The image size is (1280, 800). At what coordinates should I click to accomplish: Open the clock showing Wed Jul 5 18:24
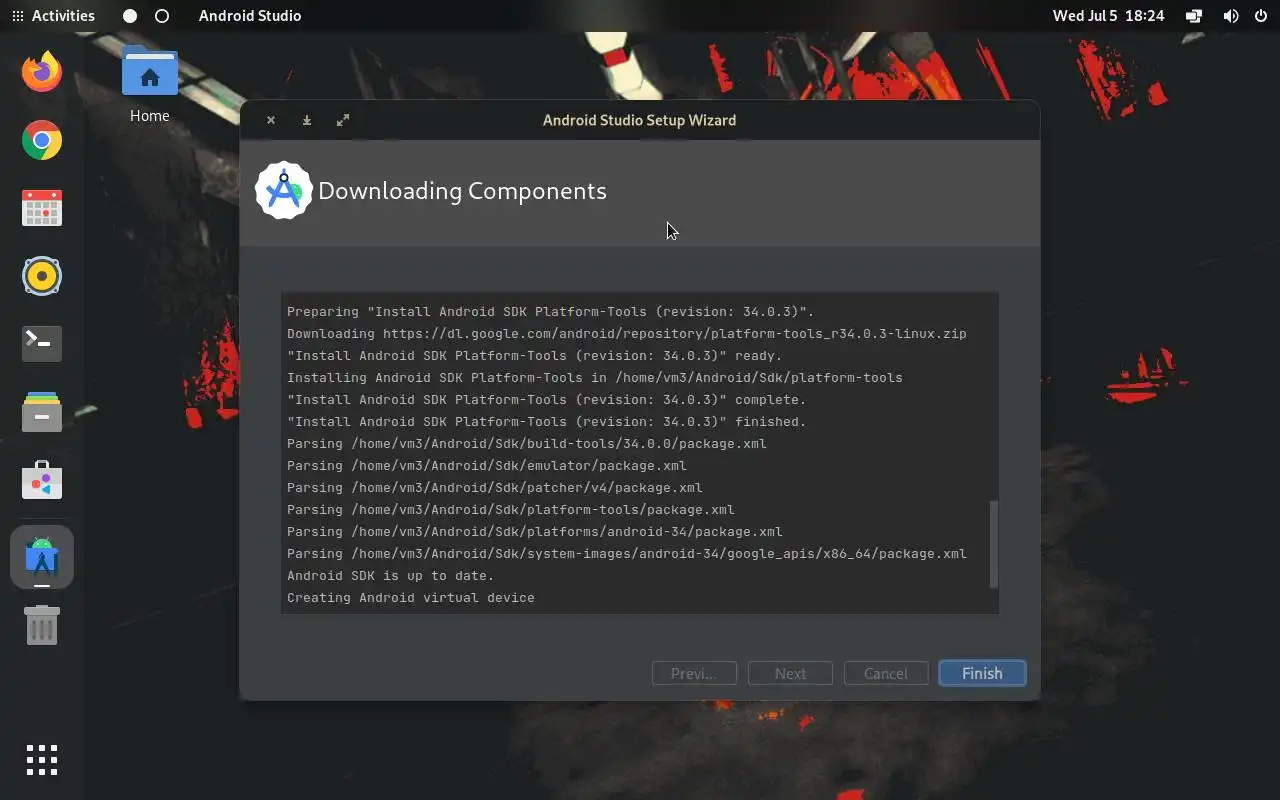point(1108,16)
